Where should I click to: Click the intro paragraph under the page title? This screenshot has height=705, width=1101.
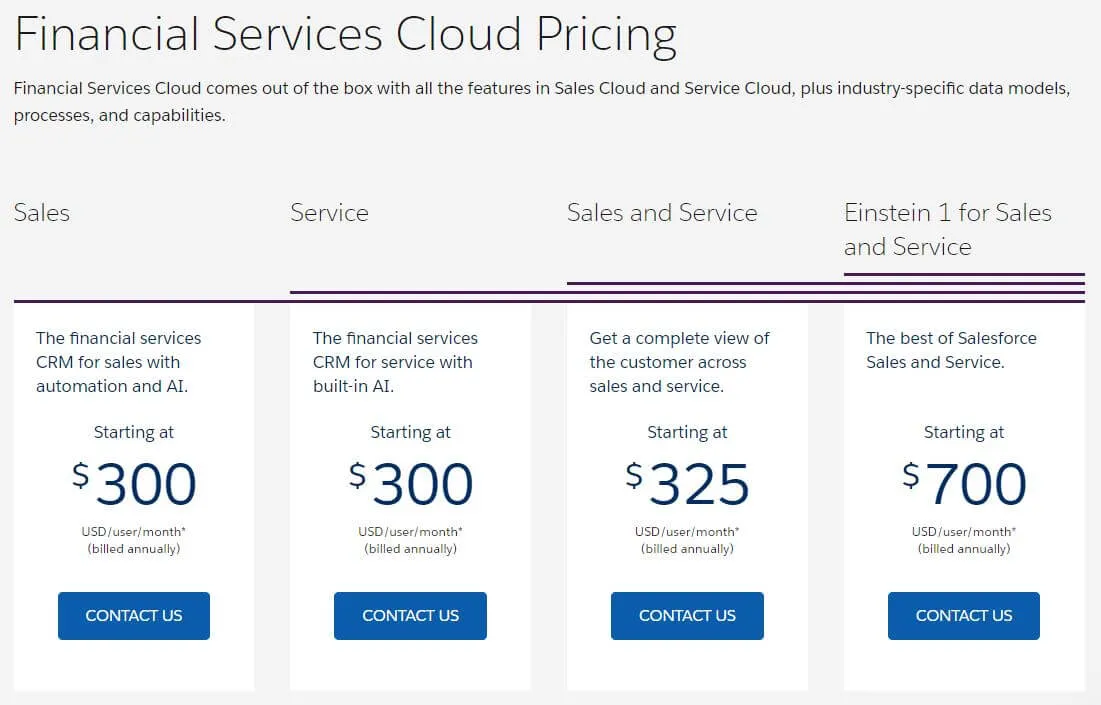click(541, 101)
